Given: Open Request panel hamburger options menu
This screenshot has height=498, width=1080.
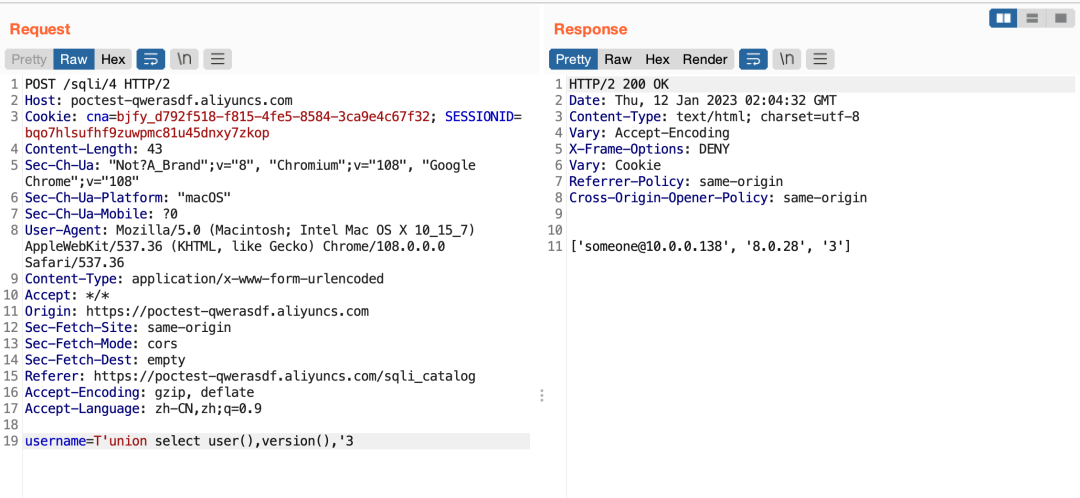Looking at the screenshot, I should coord(218,59).
